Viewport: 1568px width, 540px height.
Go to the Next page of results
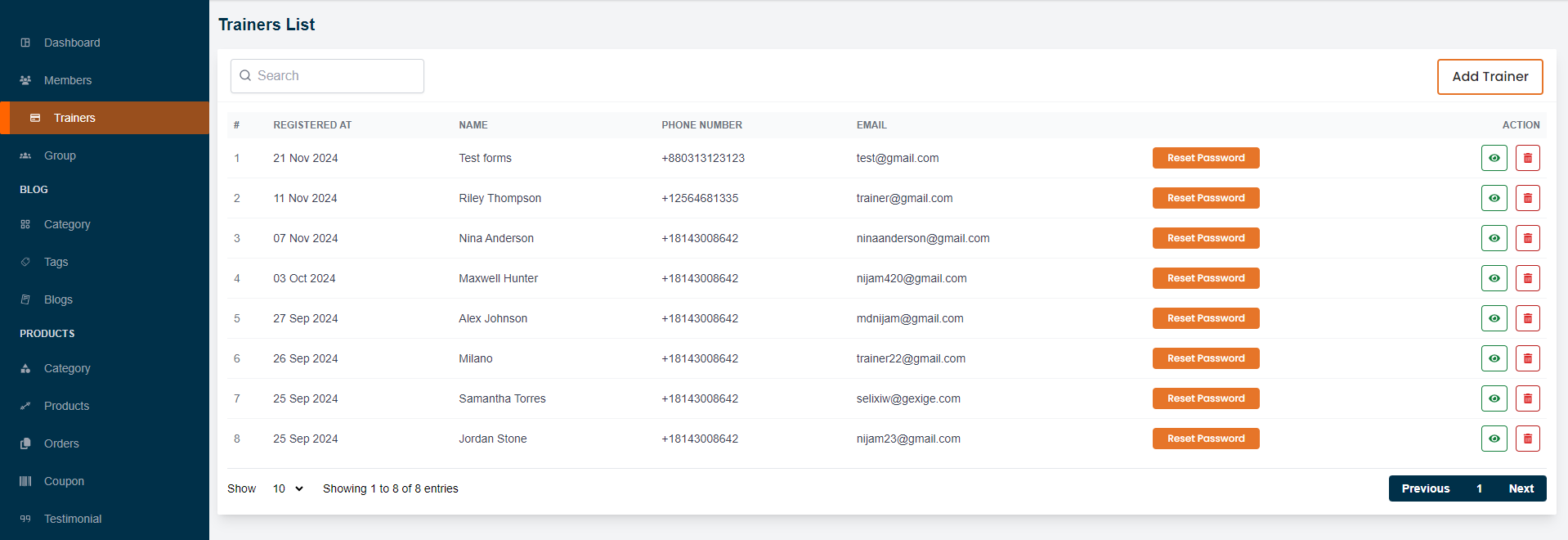(x=1521, y=488)
